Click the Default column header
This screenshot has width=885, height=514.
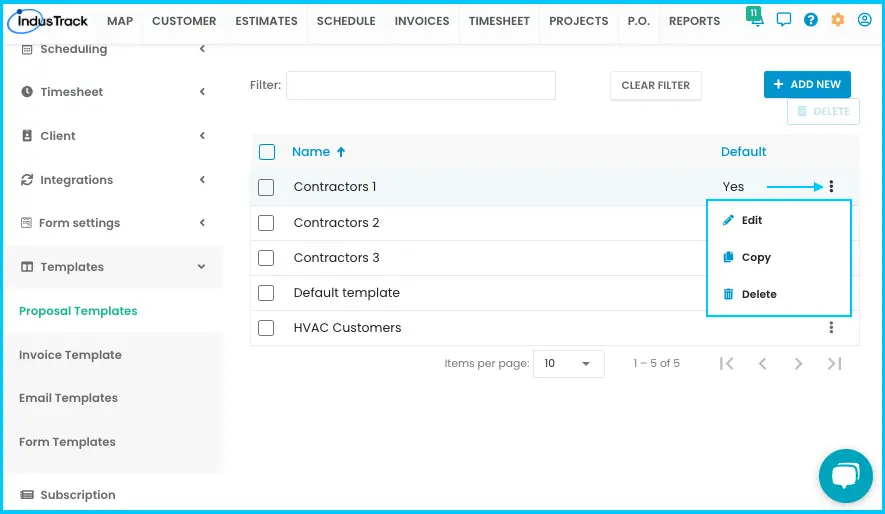pos(743,152)
